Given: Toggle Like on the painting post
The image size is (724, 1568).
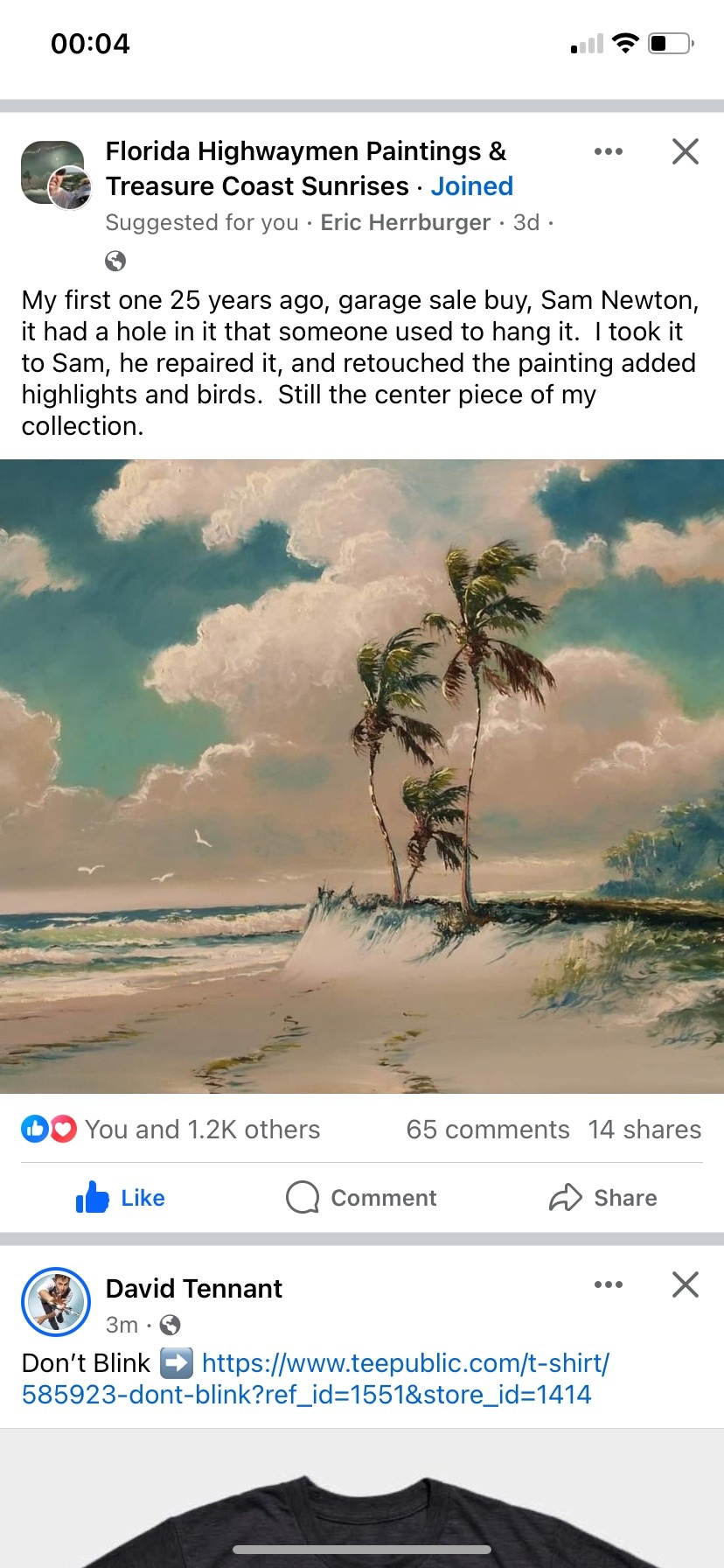Looking at the screenshot, I should coord(121,1198).
